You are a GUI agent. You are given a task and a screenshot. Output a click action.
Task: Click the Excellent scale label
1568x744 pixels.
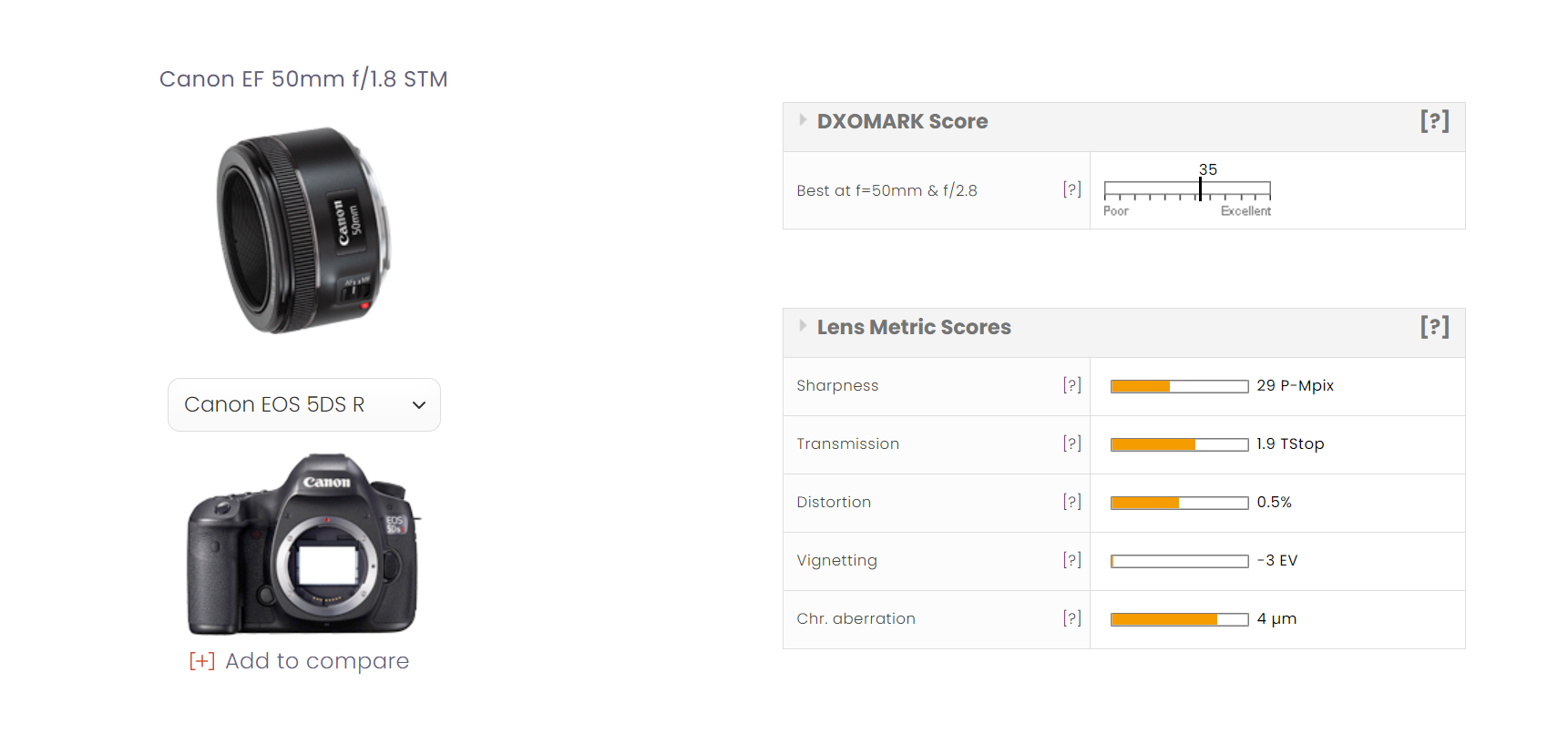[1245, 210]
